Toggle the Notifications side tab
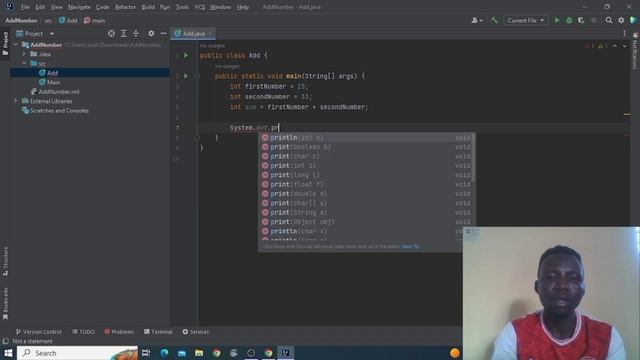 [635, 51]
